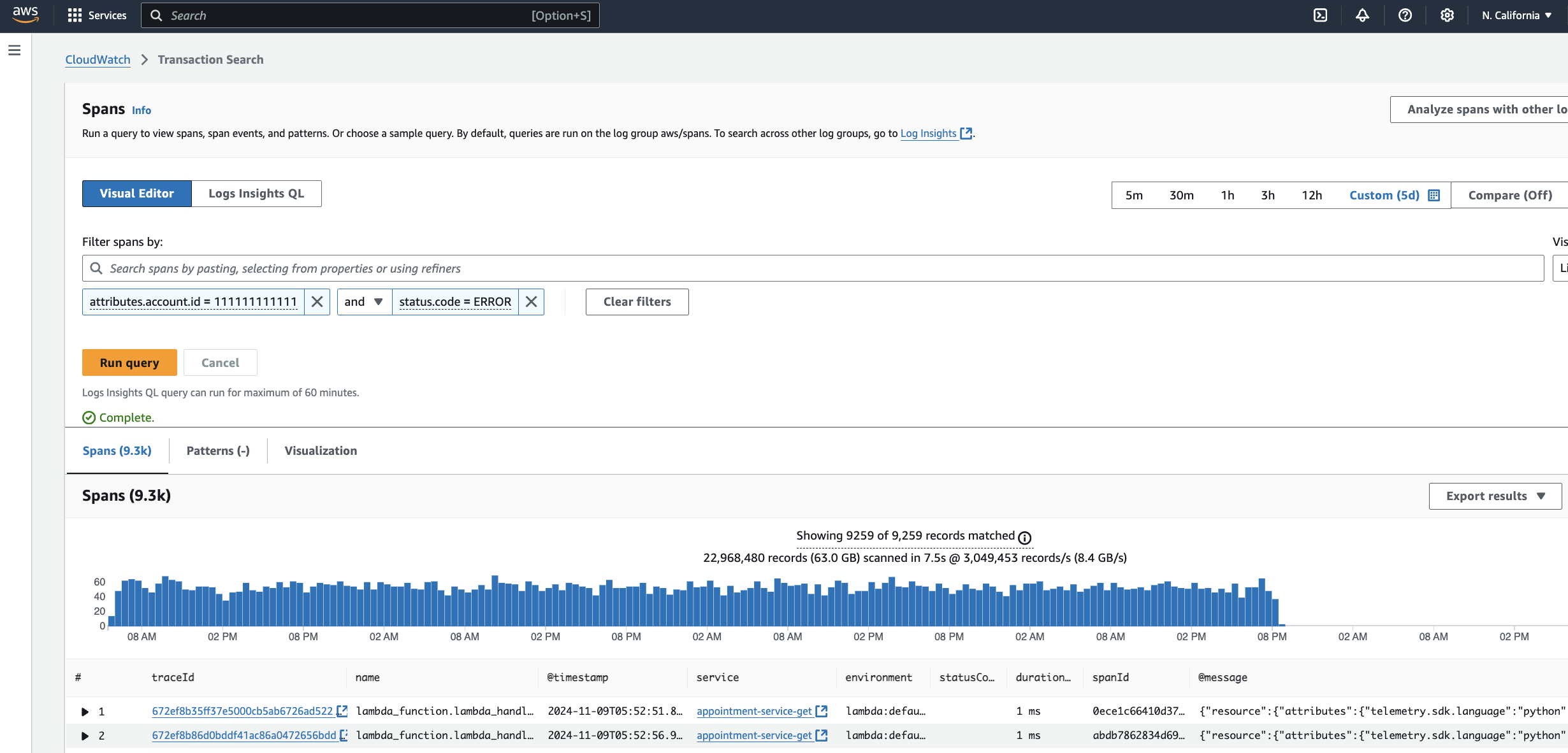Click the Run query button

pos(129,362)
